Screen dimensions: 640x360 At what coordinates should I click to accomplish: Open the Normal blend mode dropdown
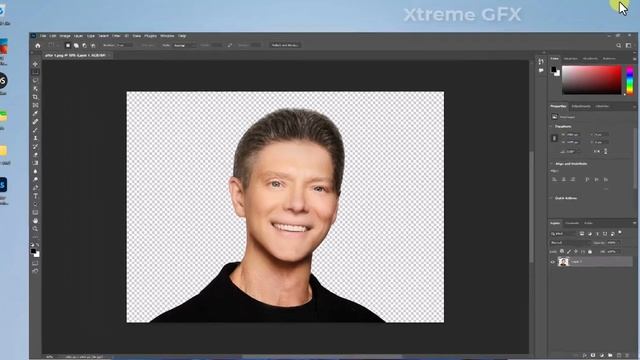(570, 243)
